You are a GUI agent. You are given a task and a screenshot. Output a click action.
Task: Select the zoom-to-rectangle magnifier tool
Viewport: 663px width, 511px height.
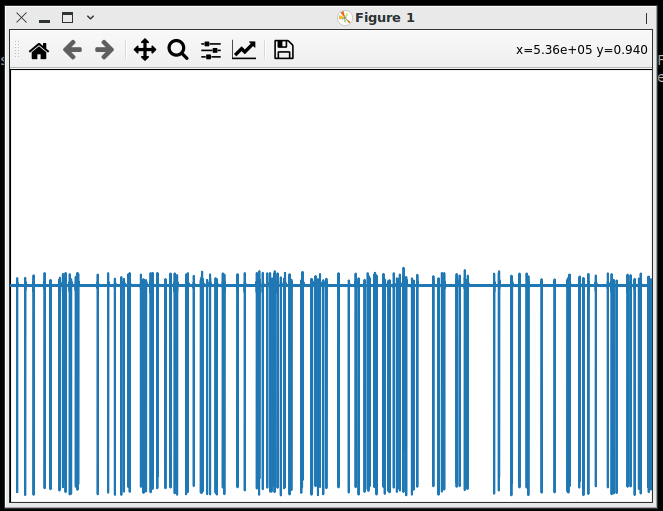[178, 50]
